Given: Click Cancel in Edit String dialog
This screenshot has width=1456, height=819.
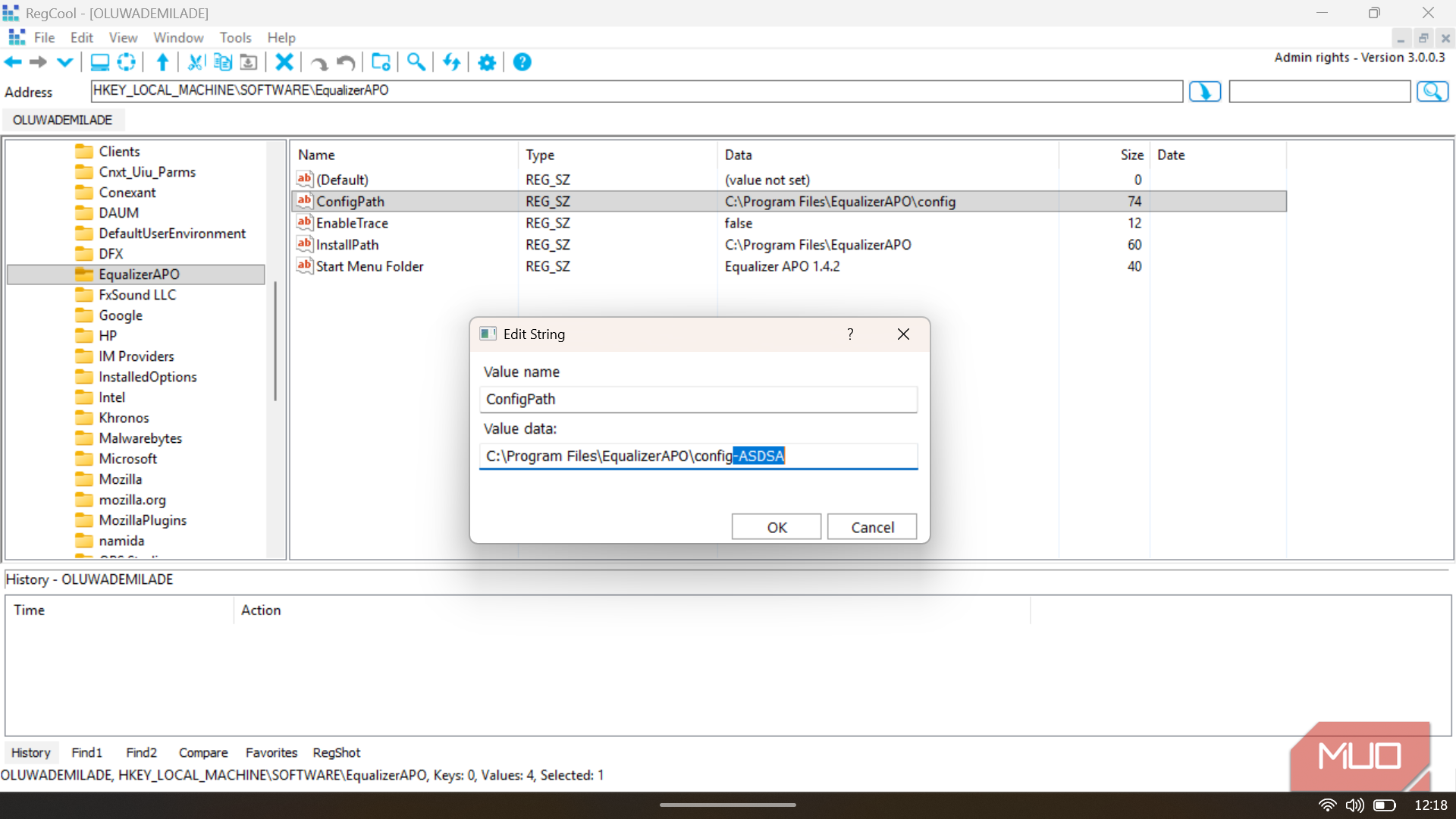Looking at the screenshot, I should [872, 527].
